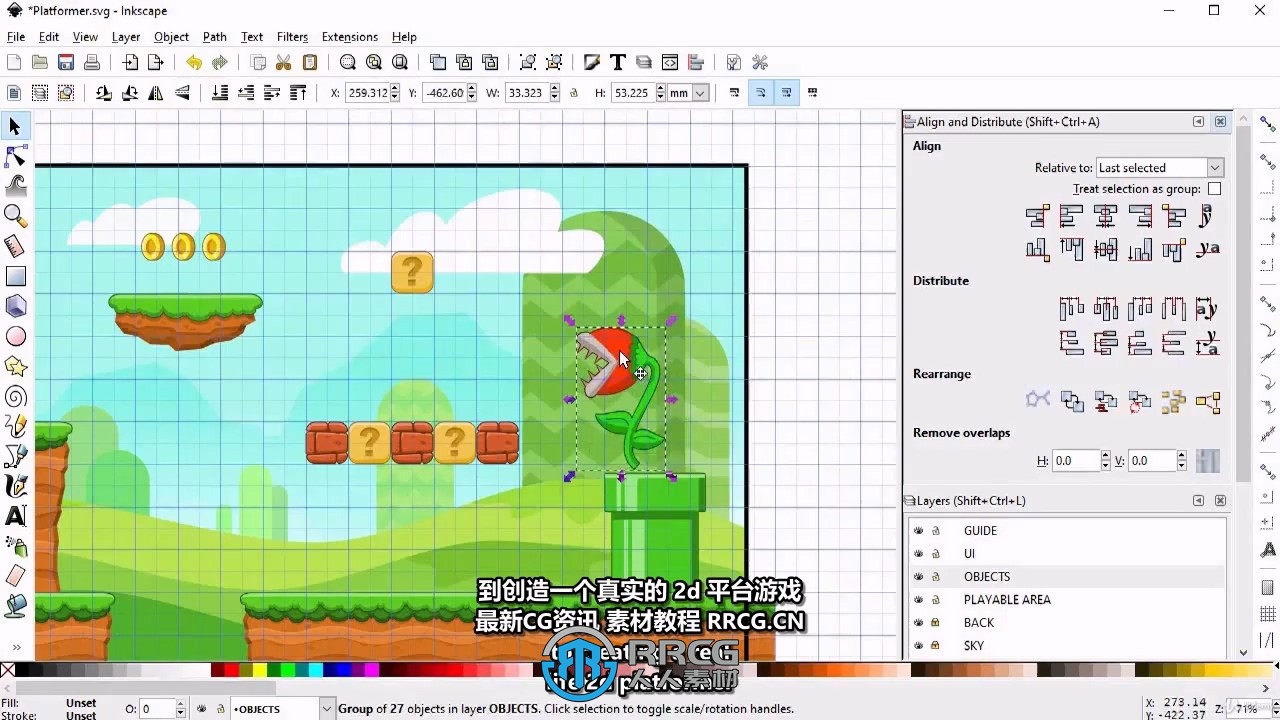
Task: Increase Remove overlaps H spinner
Action: (x=1105, y=456)
